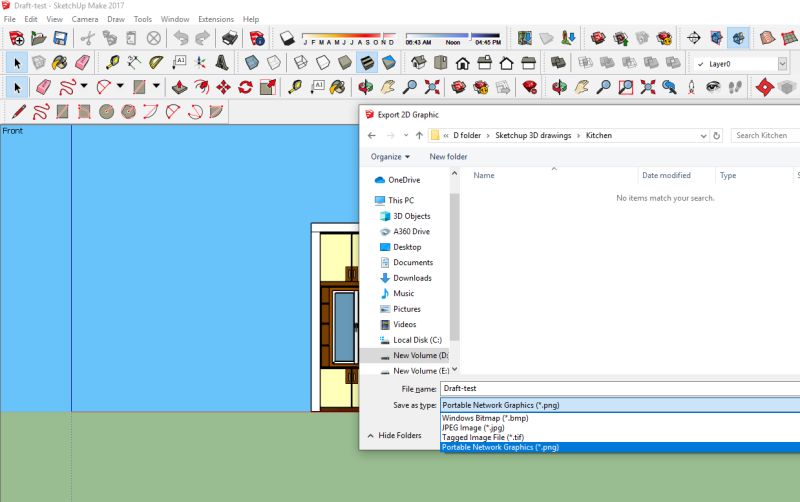This screenshot has width=800, height=502.
Task: Save the model with the floppy disk icon
Action: 60,38
